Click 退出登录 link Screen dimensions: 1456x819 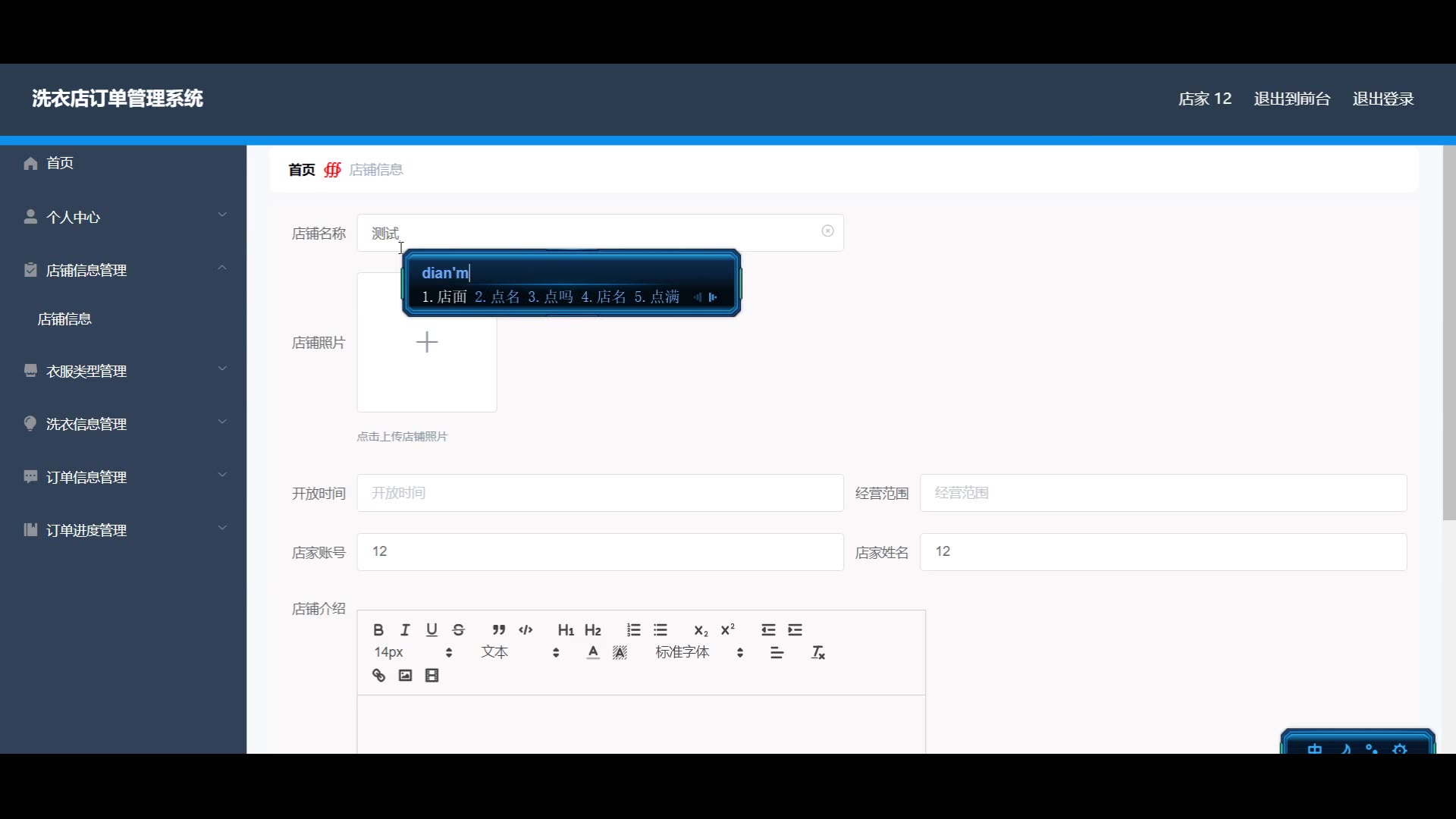pos(1383,99)
